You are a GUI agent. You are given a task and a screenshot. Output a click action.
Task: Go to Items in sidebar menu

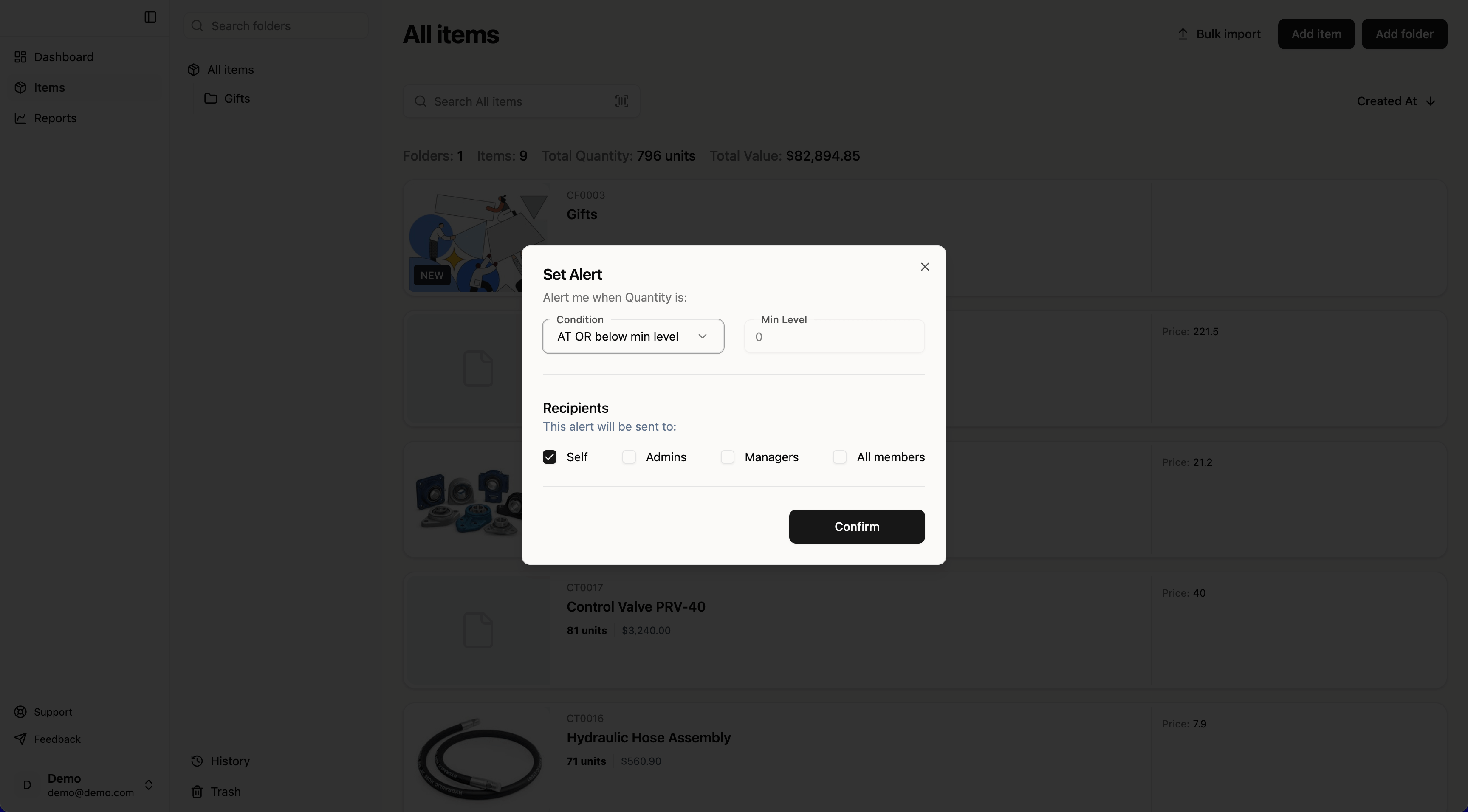49,88
